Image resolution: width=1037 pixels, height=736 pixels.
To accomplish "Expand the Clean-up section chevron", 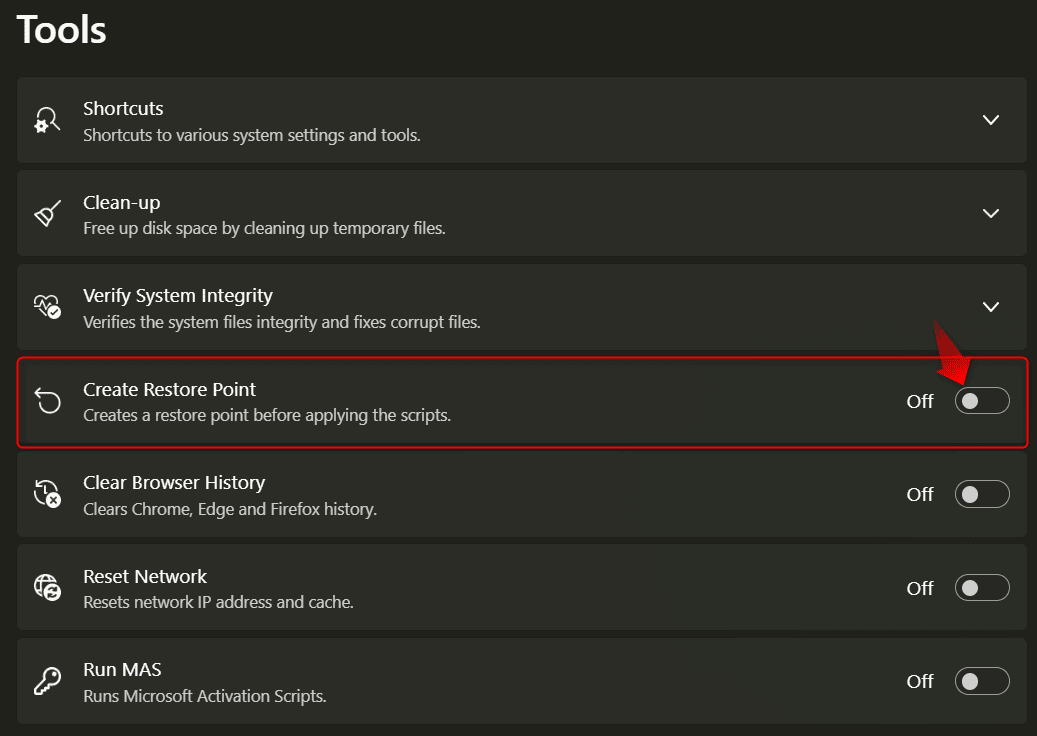I will pos(991,213).
